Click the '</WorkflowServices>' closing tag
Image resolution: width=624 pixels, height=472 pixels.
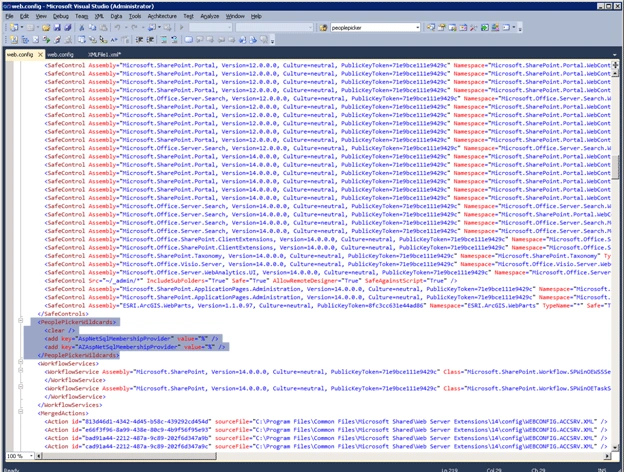pos(70,405)
